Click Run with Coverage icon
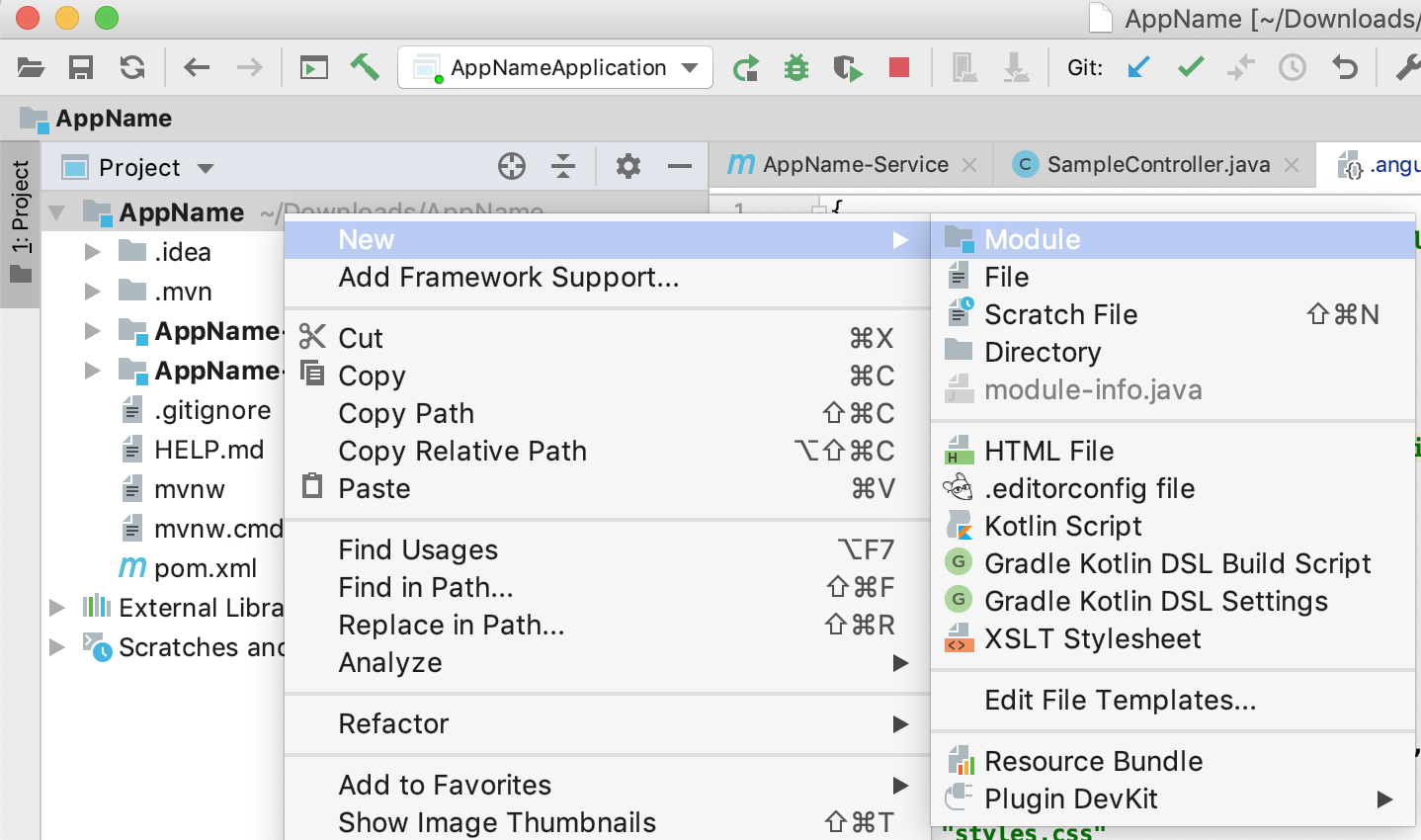Image resolution: width=1421 pixels, height=840 pixels. point(847,67)
